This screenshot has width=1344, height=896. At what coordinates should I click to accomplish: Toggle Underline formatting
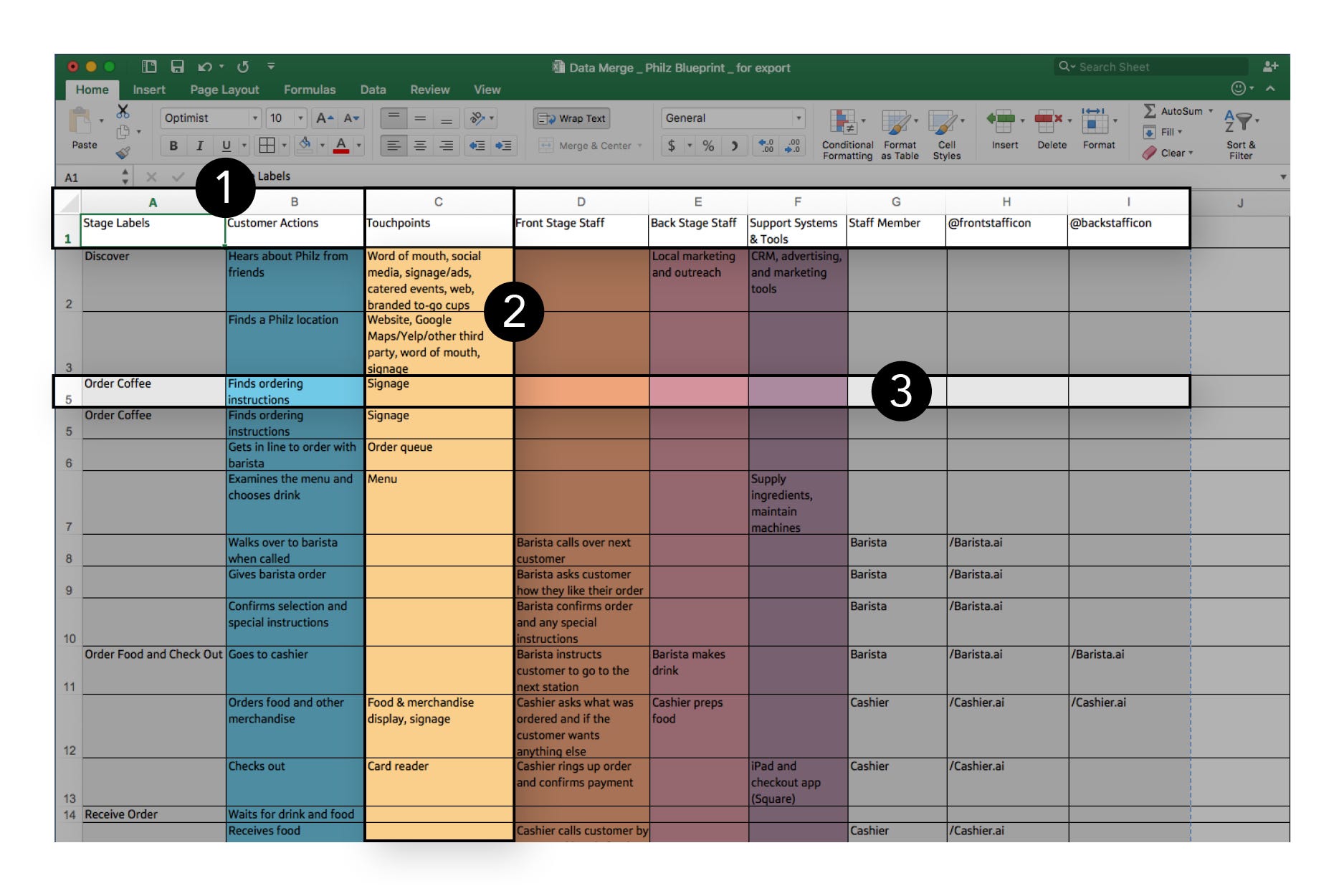pos(227,146)
